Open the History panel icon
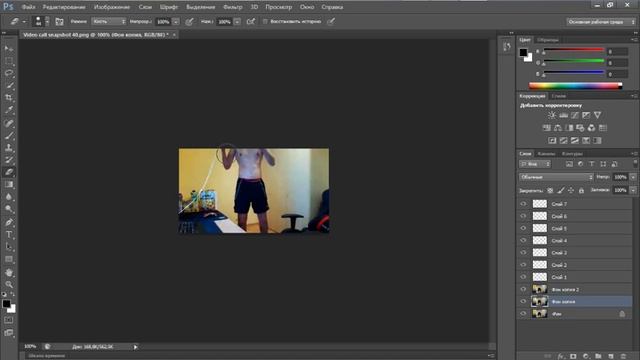Viewport: 640px width, 360px height. (507, 47)
